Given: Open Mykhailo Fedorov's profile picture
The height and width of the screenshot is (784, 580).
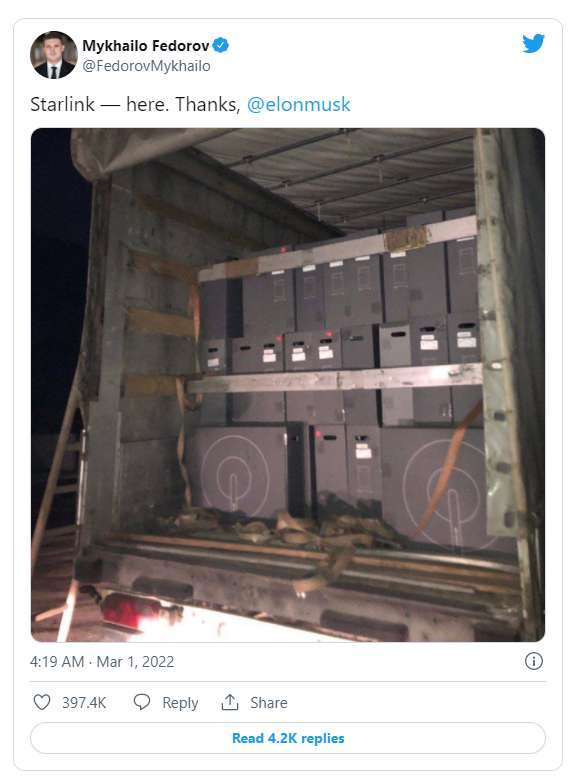Looking at the screenshot, I should (54, 54).
